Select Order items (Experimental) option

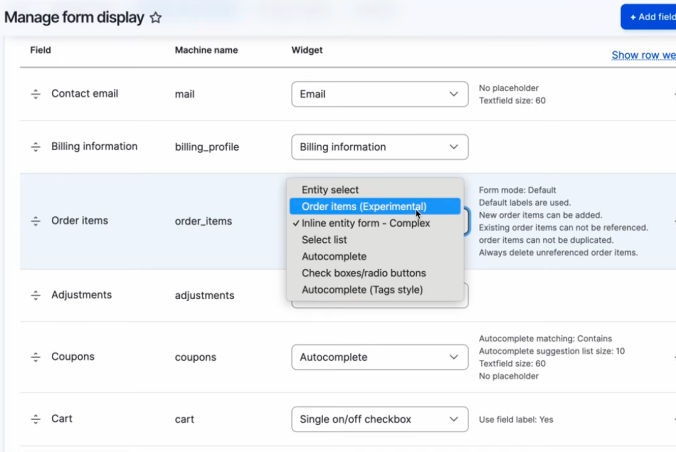pyautogui.click(x=364, y=207)
